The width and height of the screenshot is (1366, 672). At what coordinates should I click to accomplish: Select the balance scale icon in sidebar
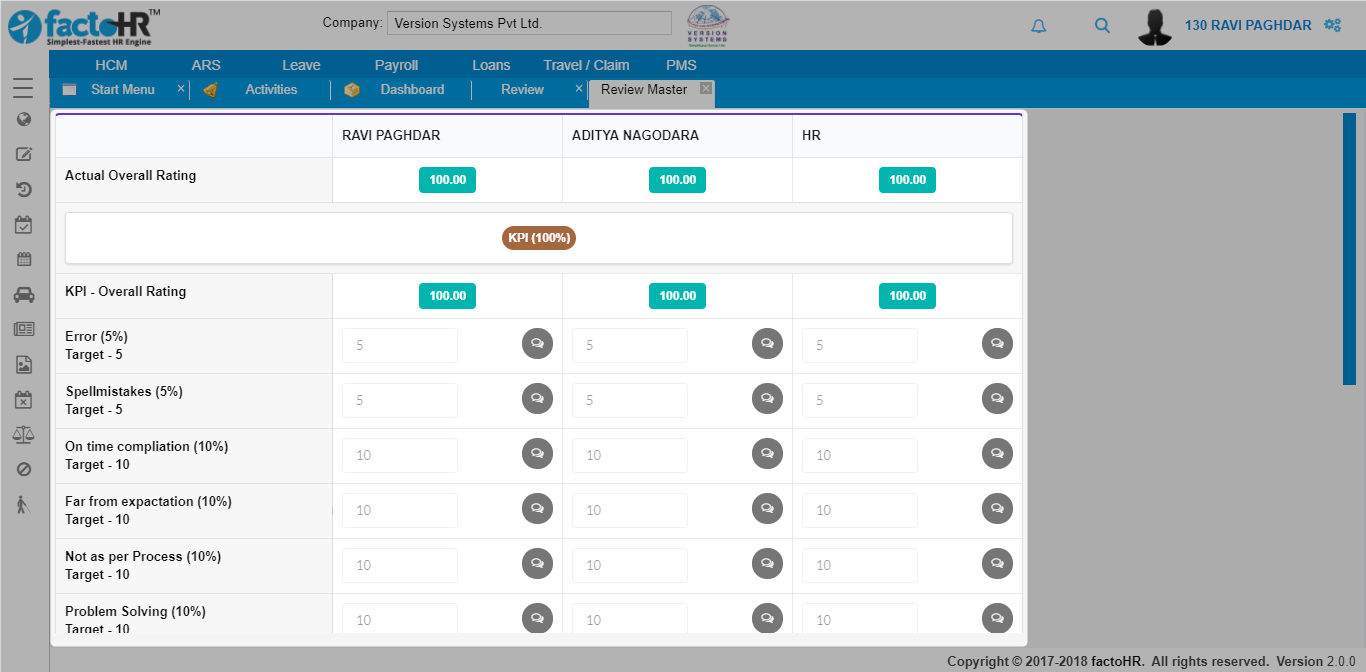[x=23, y=434]
